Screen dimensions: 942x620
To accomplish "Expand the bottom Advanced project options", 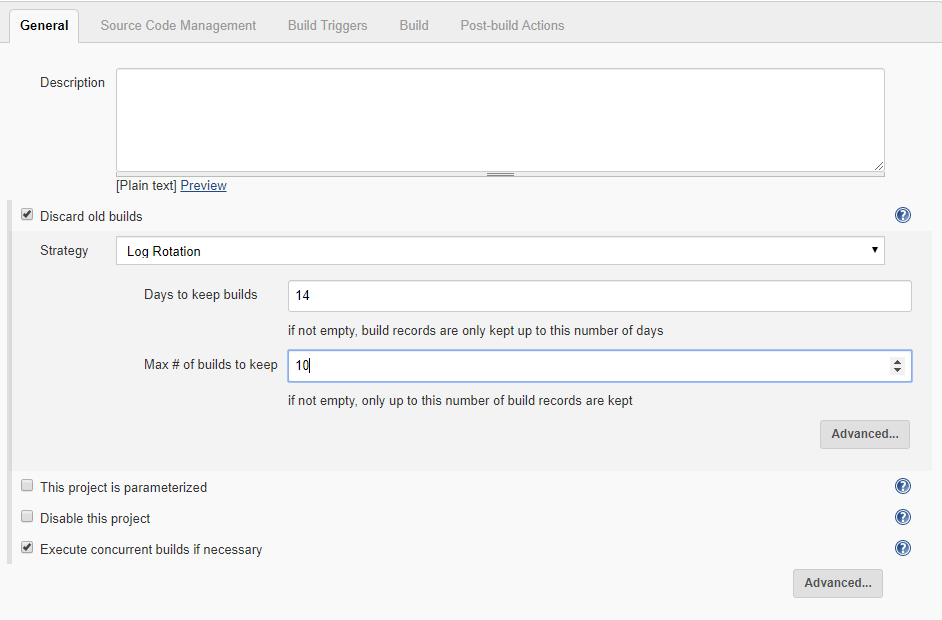I will (837, 583).
